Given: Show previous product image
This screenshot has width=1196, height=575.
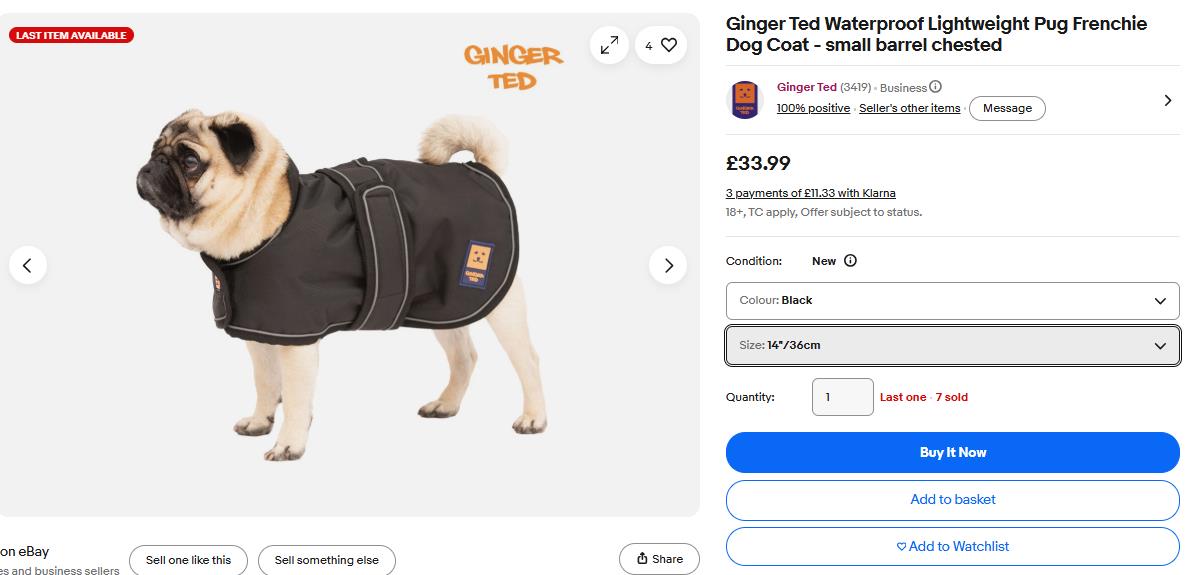Looking at the screenshot, I should point(27,265).
